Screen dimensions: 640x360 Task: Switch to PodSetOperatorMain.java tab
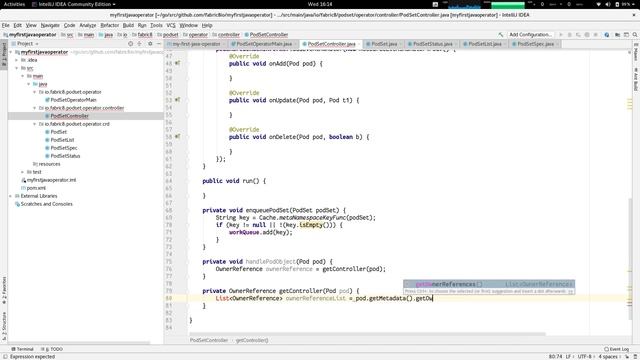click(263, 44)
